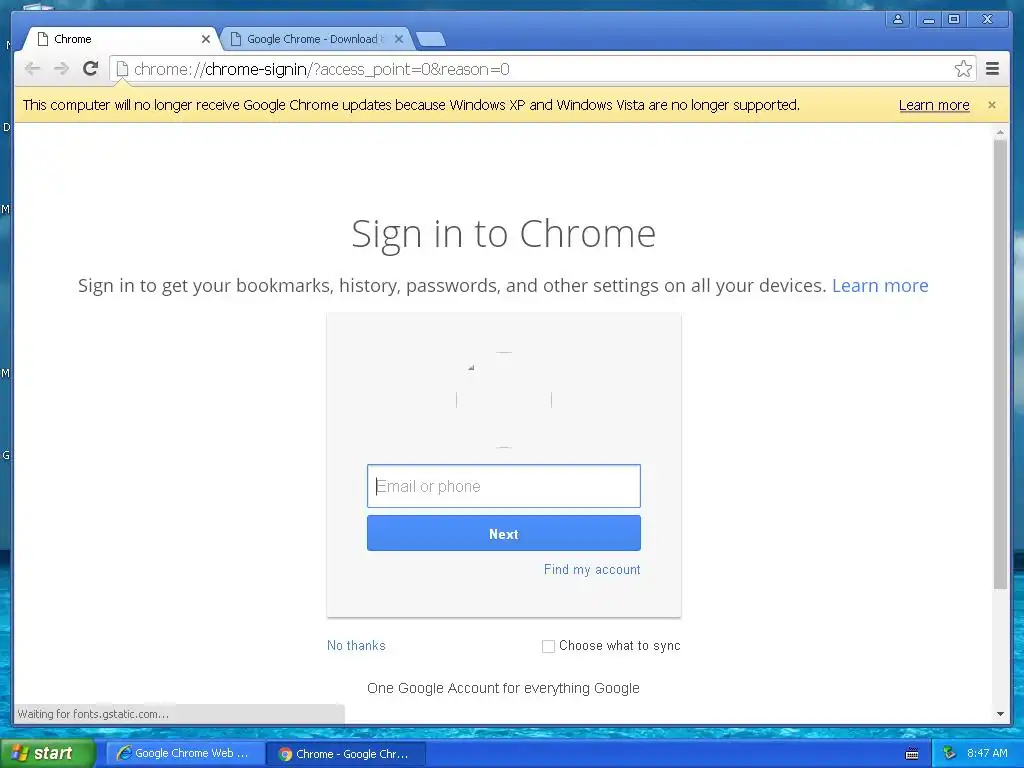Reload the current page
Screen dimensions: 1024x768
click(91, 69)
